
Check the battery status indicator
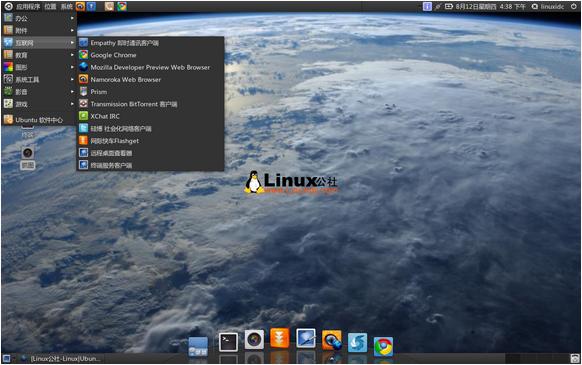coord(449,6)
